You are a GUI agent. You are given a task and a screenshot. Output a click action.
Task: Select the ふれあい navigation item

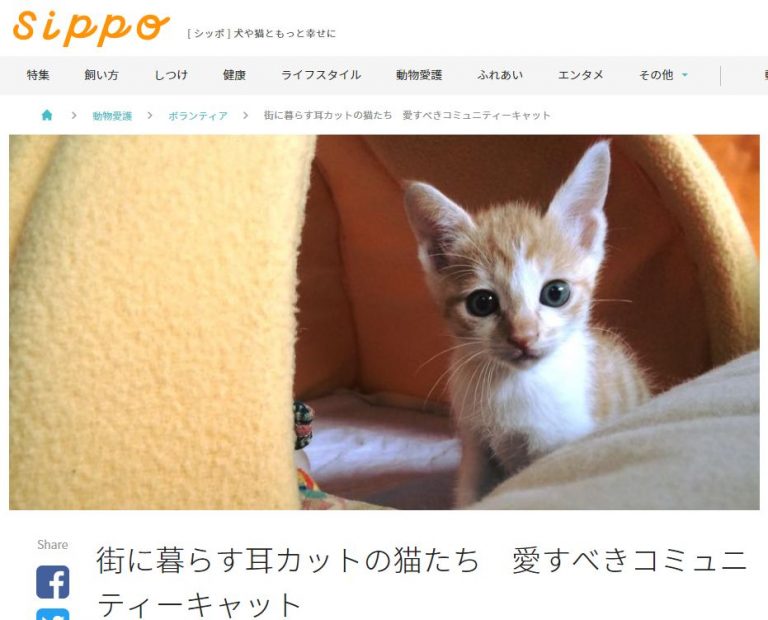(x=500, y=75)
